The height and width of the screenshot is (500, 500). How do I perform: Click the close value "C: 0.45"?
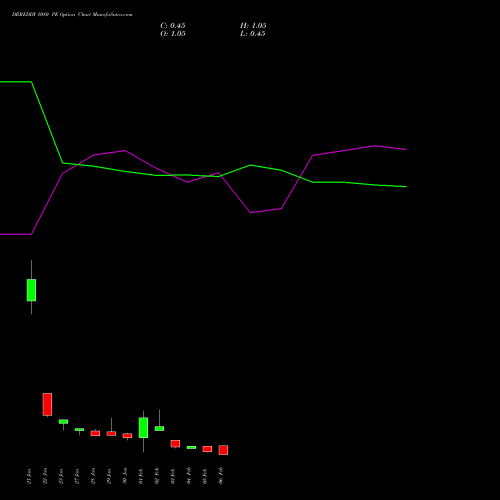173,26
